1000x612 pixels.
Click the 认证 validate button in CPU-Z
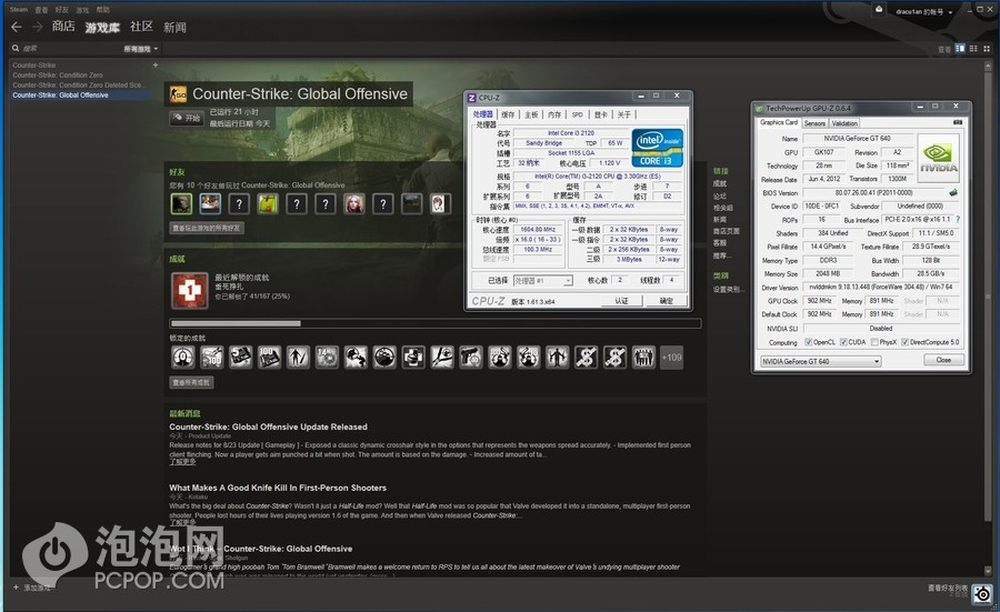pos(621,300)
